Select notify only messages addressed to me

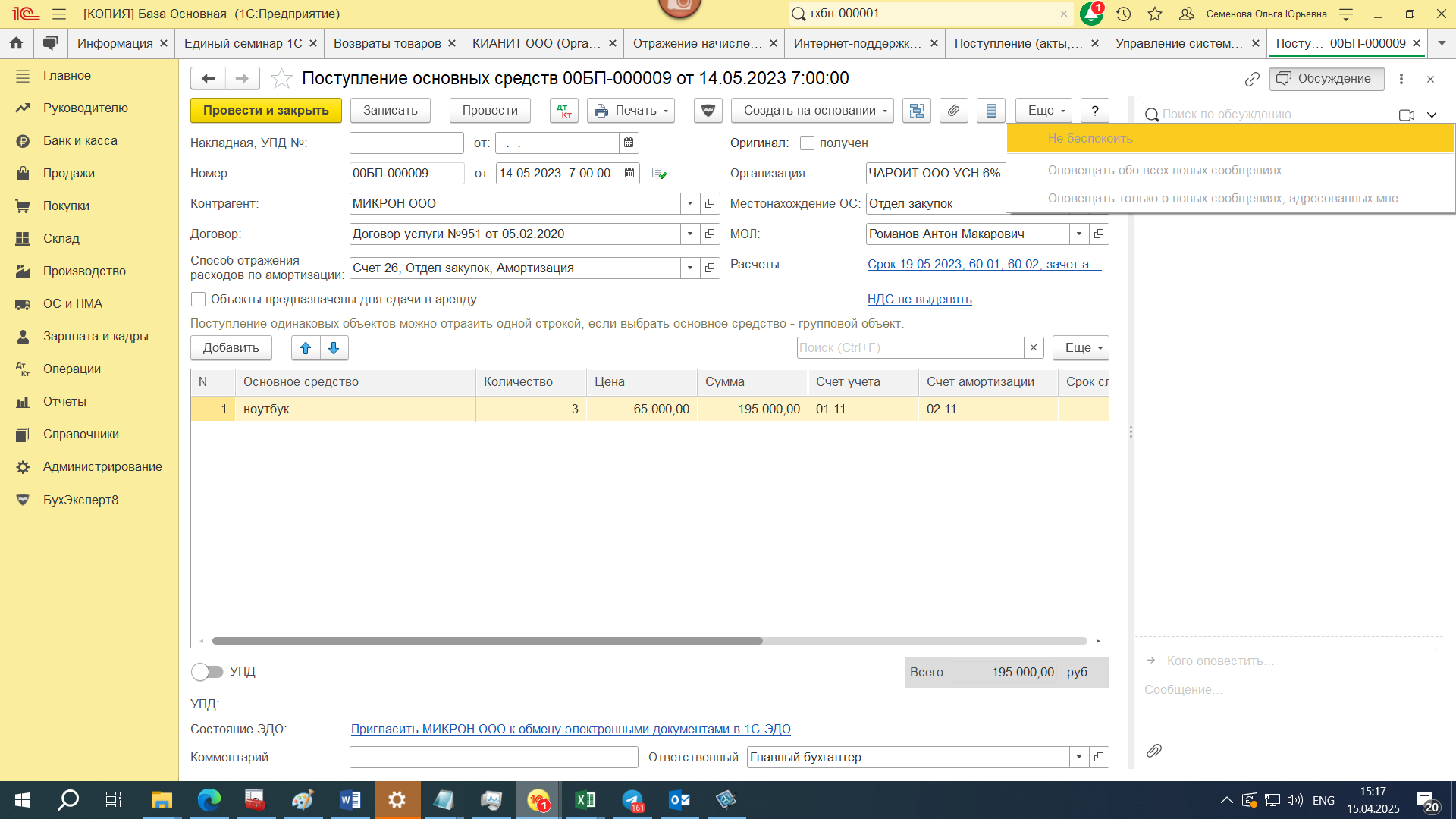point(1230,198)
